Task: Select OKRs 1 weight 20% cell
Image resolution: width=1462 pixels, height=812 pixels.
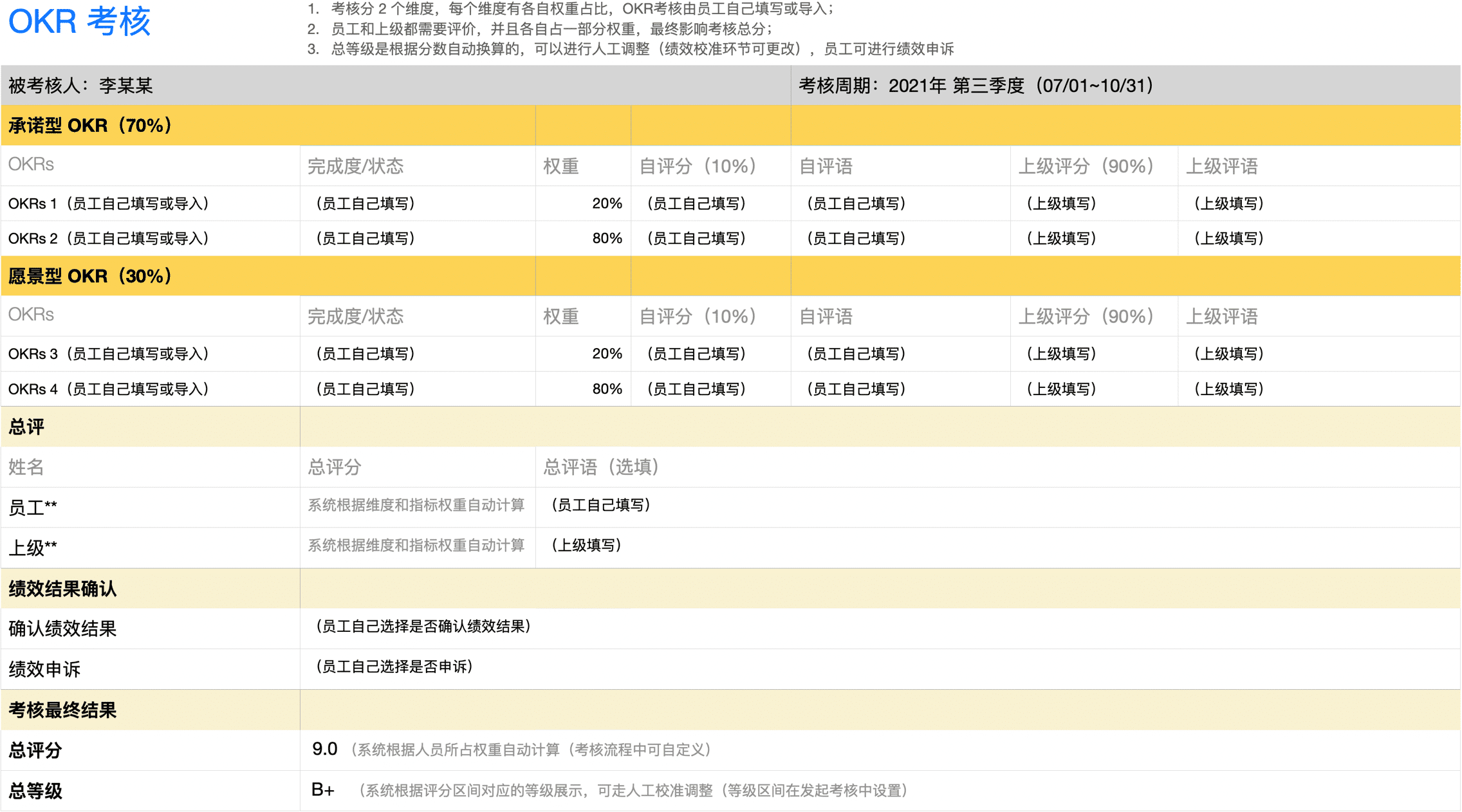Action: 583,204
